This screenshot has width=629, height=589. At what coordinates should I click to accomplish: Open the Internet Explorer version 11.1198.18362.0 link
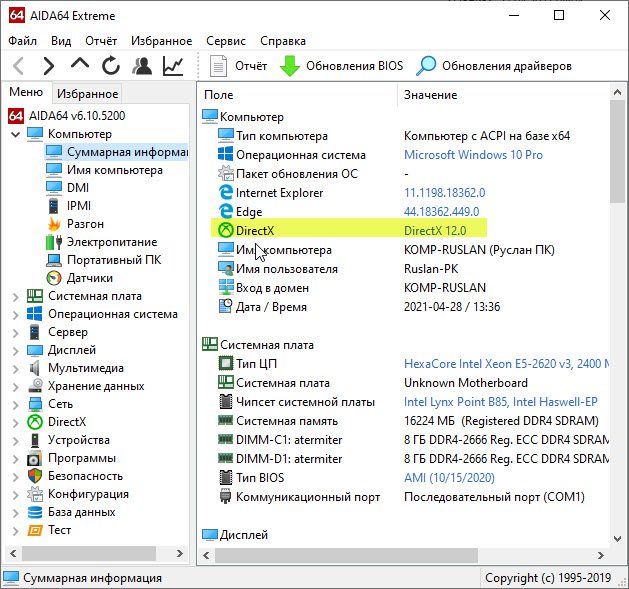(444, 193)
